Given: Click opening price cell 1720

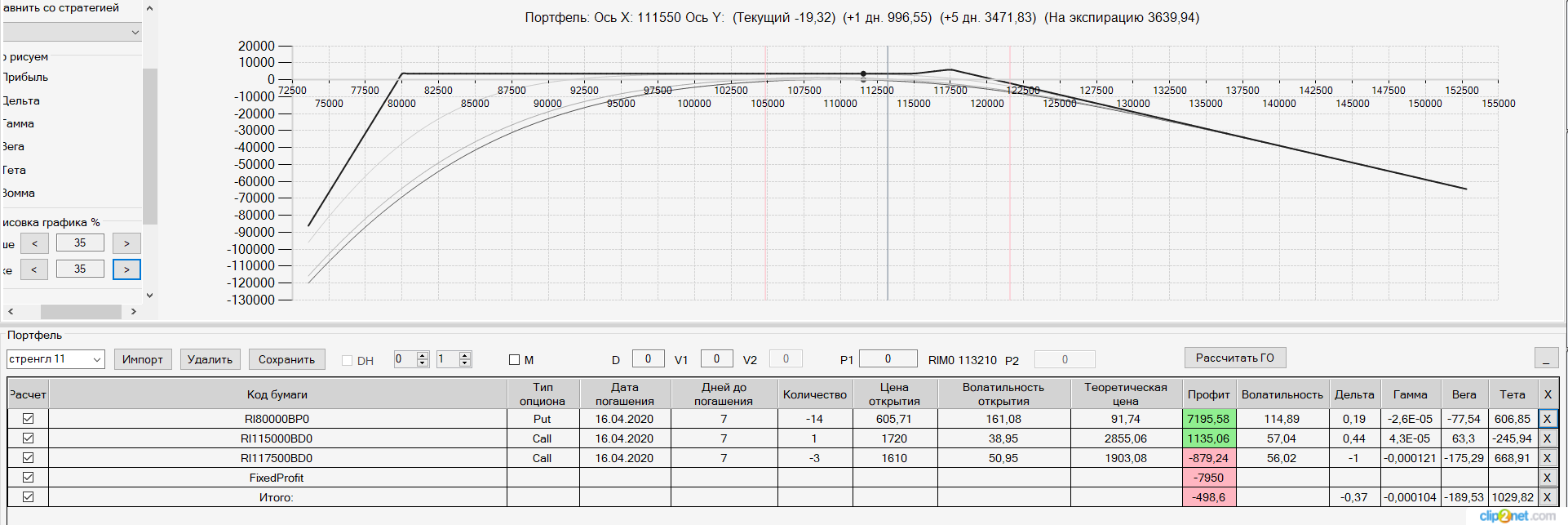Looking at the screenshot, I should (894, 438).
